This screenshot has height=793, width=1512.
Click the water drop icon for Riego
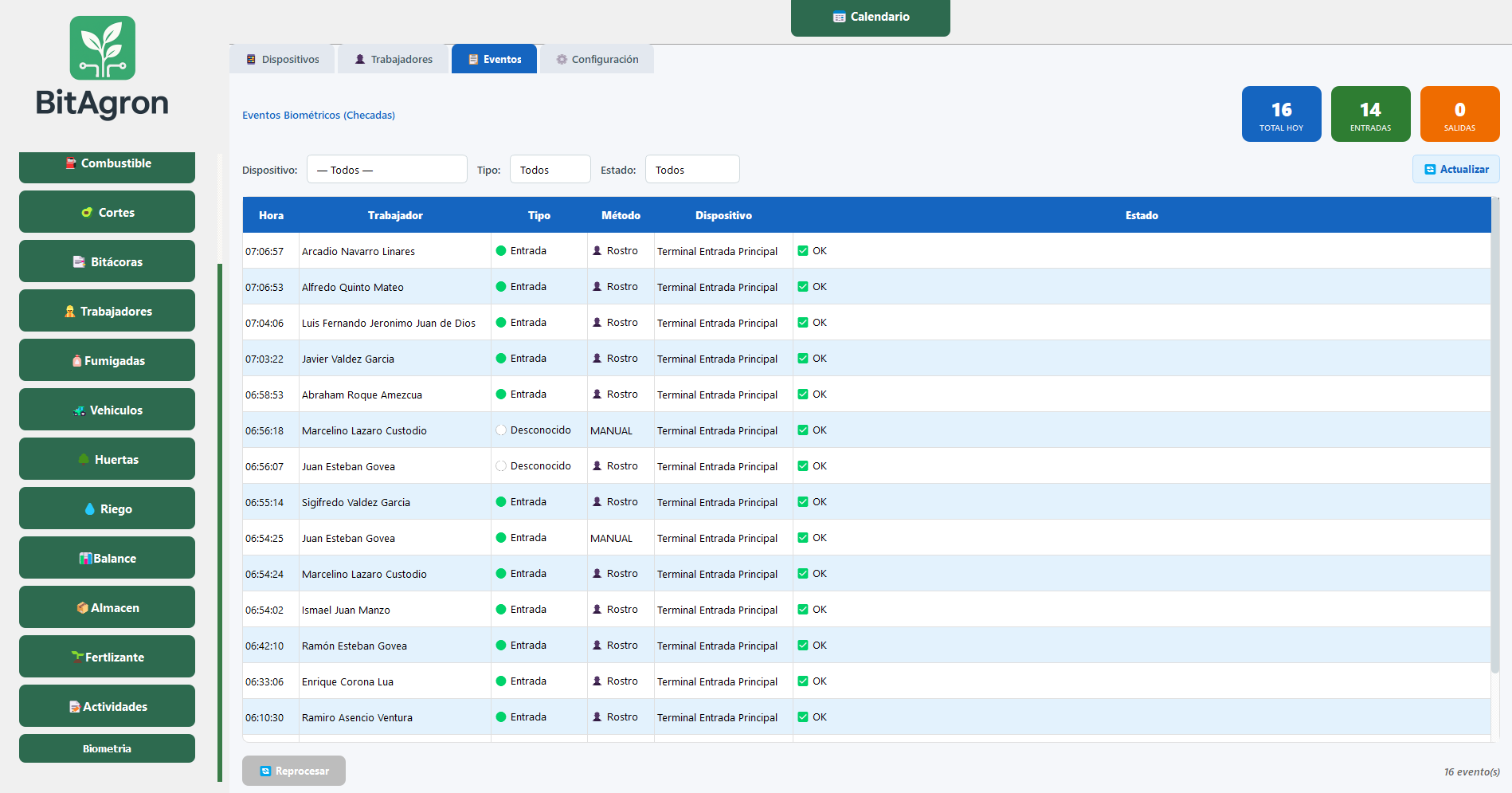coord(90,508)
